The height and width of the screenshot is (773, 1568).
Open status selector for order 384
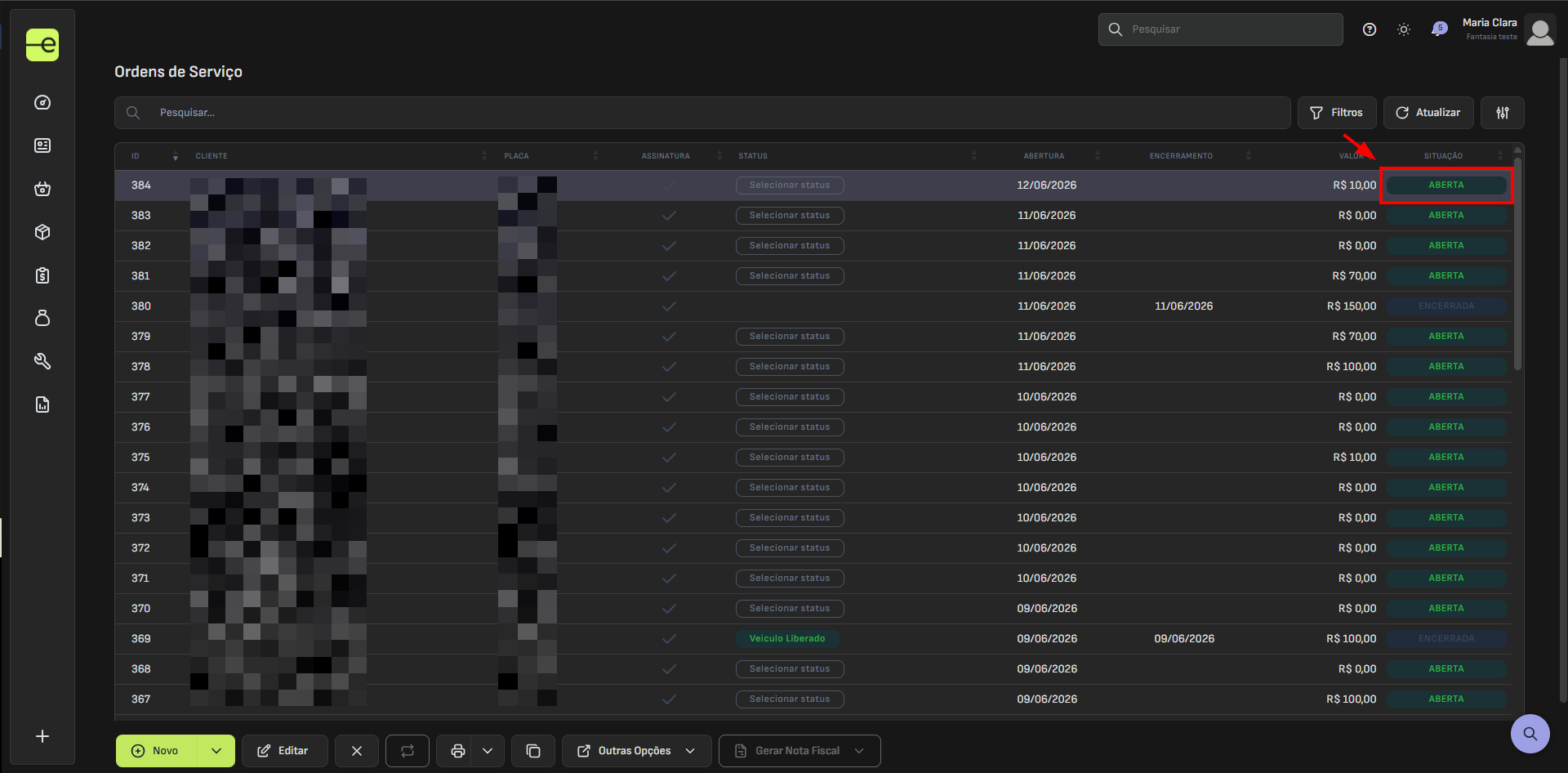(x=790, y=185)
